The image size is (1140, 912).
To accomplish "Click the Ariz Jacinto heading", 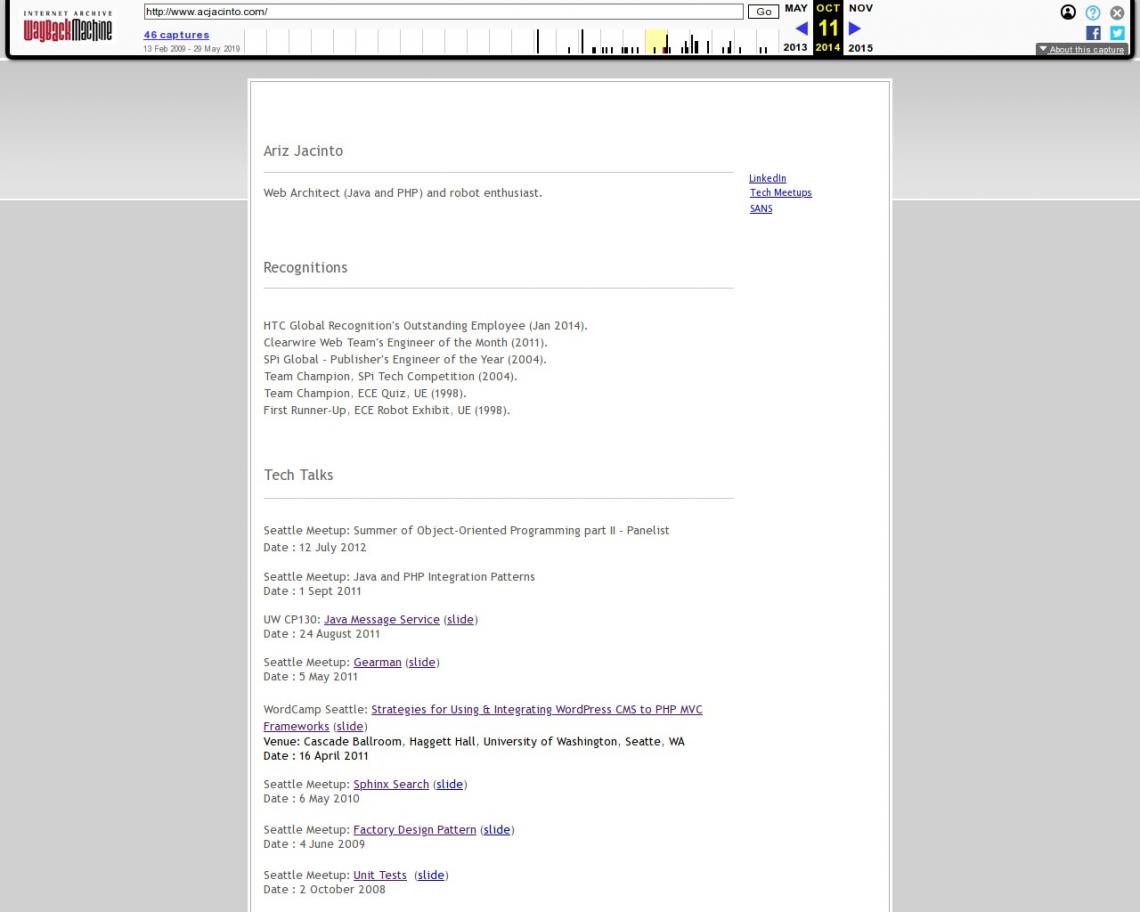I will (x=303, y=151).
